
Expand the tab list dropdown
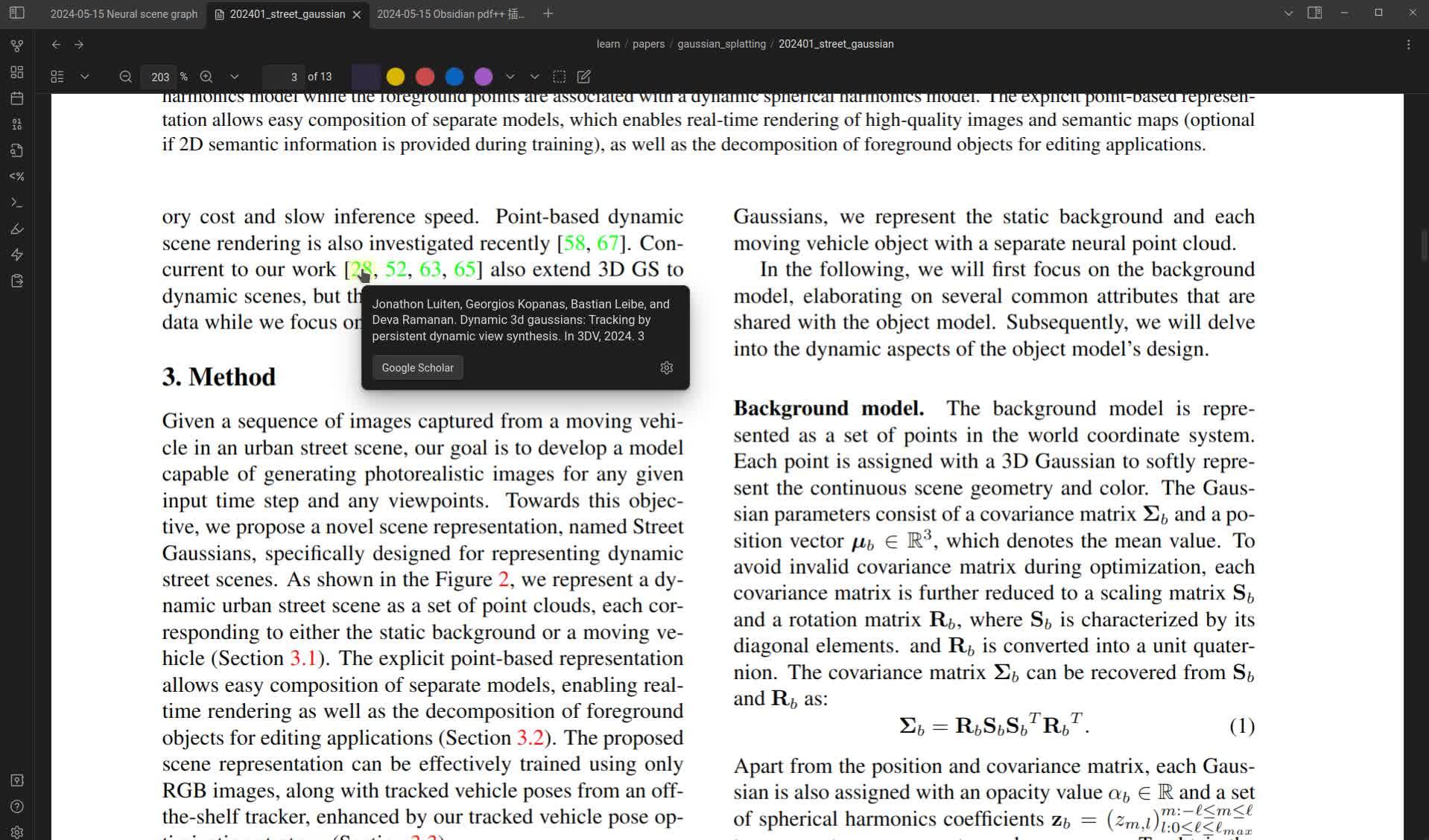tap(1287, 13)
